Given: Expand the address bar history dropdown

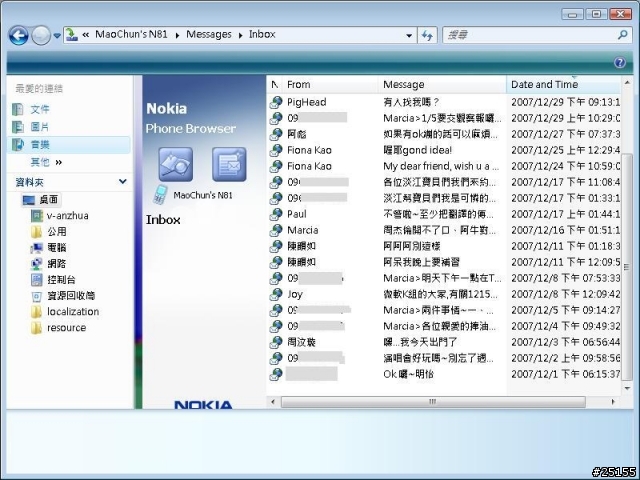Looking at the screenshot, I should pyautogui.click(x=409, y=36).
